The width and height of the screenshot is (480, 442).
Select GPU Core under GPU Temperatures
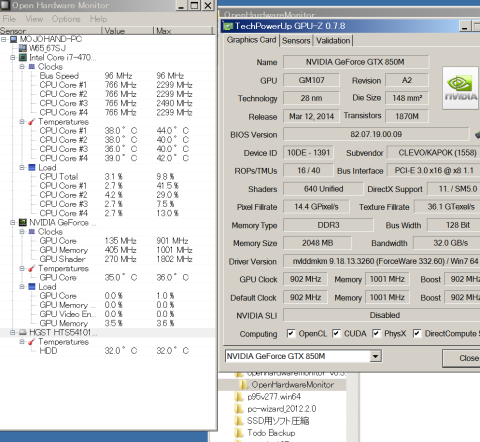[107, 277]
